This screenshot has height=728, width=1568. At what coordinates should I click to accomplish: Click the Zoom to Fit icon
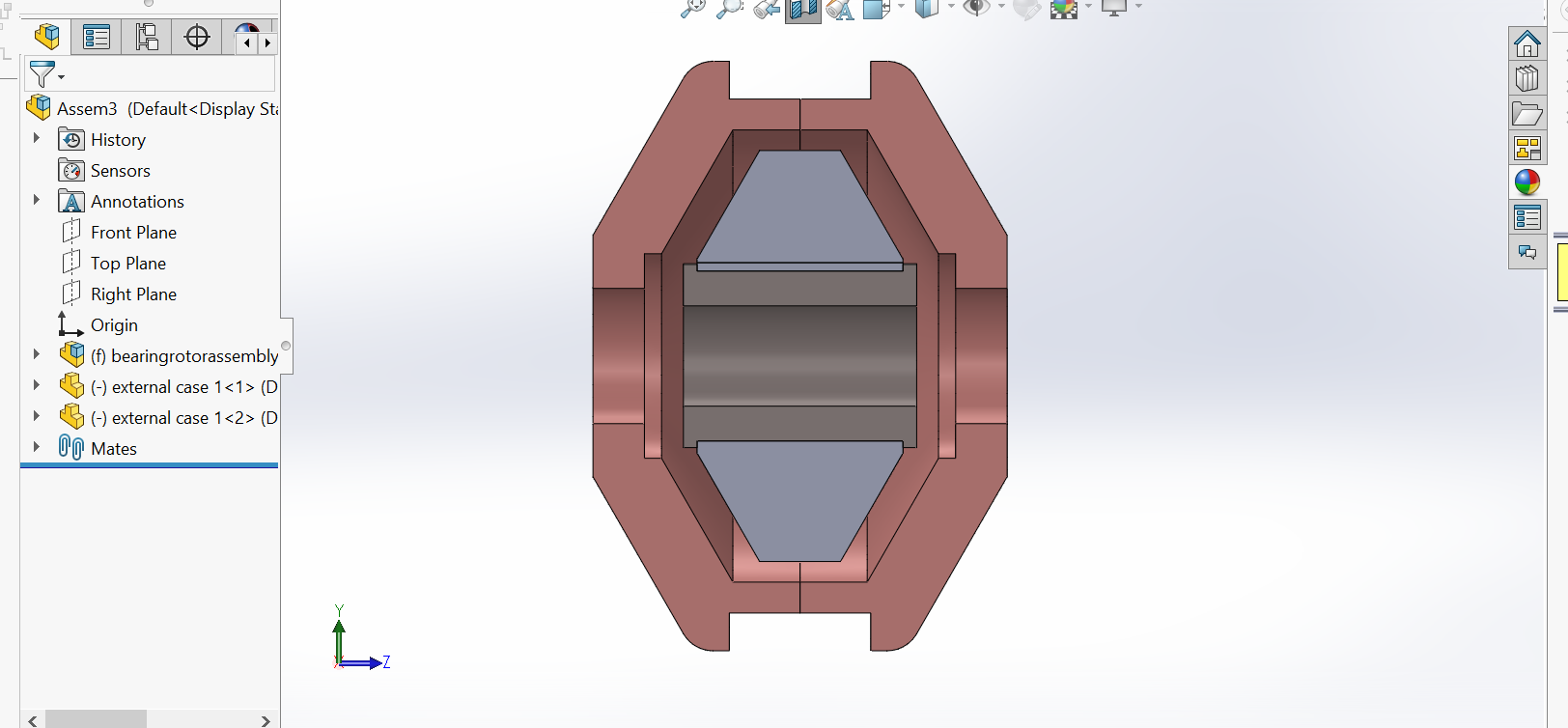[x=692, y=9]
